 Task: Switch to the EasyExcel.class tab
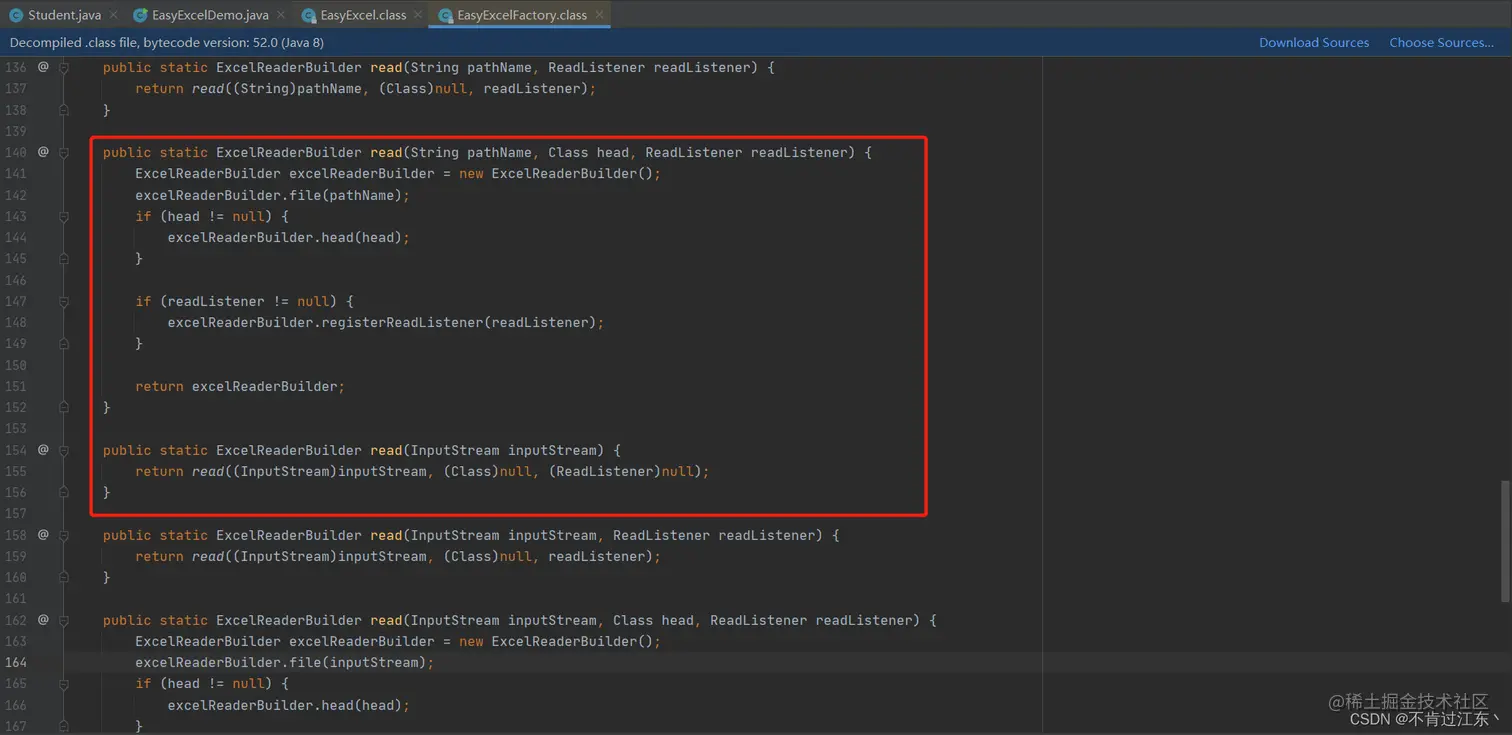click(362, 15)
